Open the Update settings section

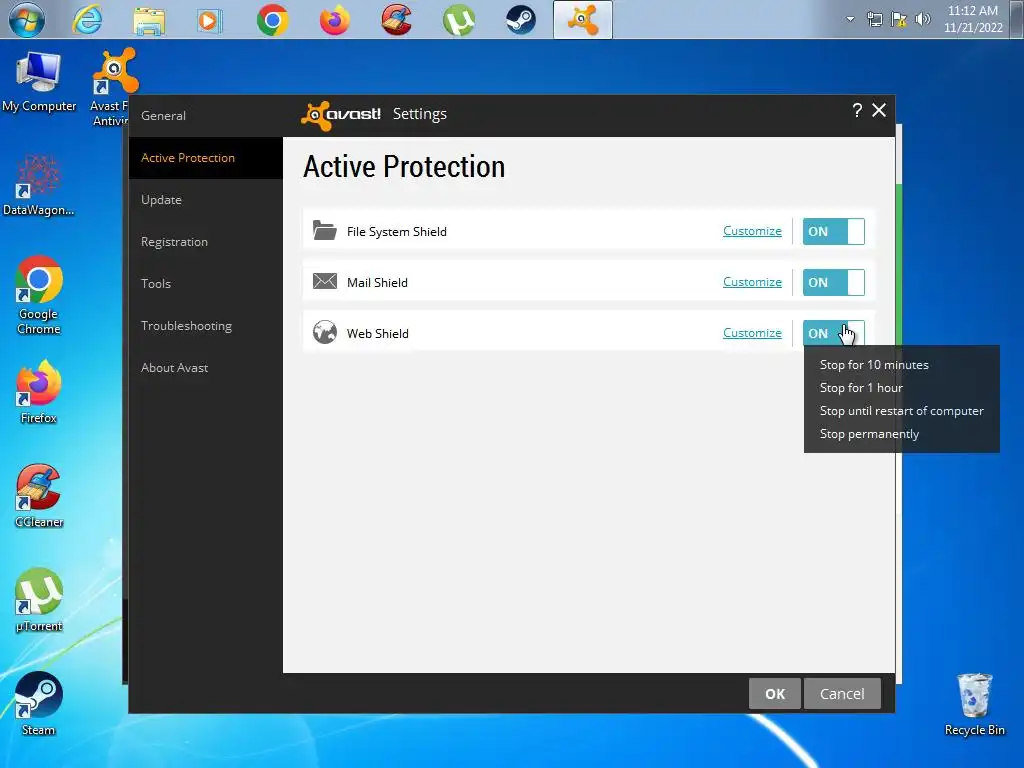(205, 200)
